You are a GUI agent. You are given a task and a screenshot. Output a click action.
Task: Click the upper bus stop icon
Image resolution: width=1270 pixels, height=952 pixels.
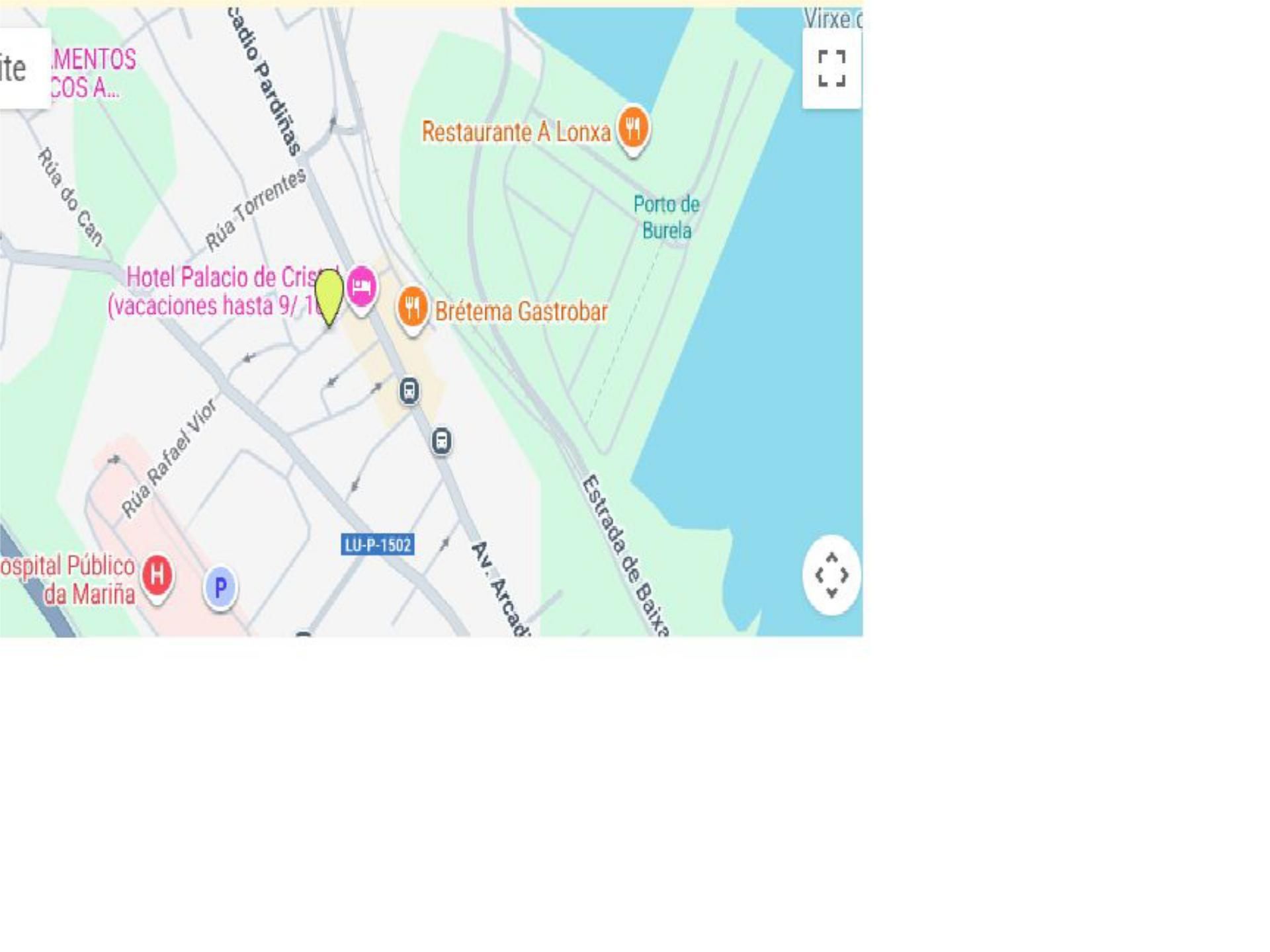coord(409,391)
